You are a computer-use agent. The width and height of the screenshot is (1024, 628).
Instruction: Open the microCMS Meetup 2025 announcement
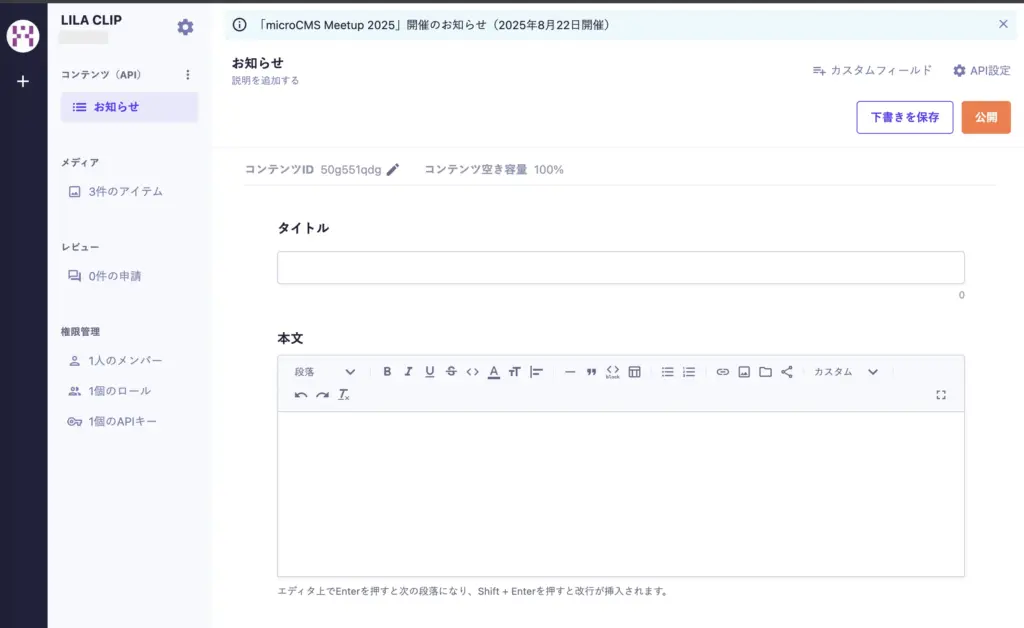pyautogui.click(x=434, y=25)
